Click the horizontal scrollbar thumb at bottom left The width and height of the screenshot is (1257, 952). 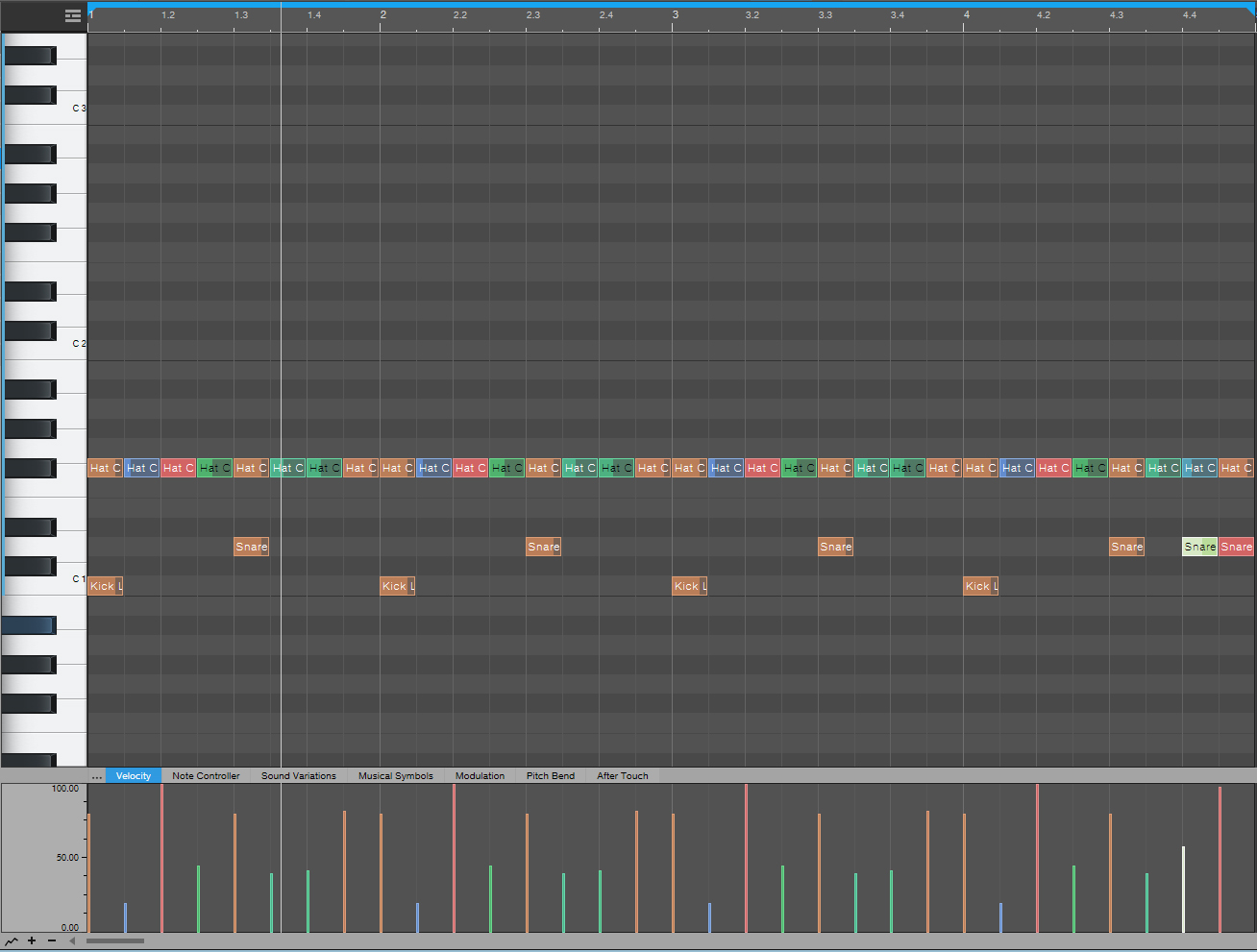[x=115, y=941]
